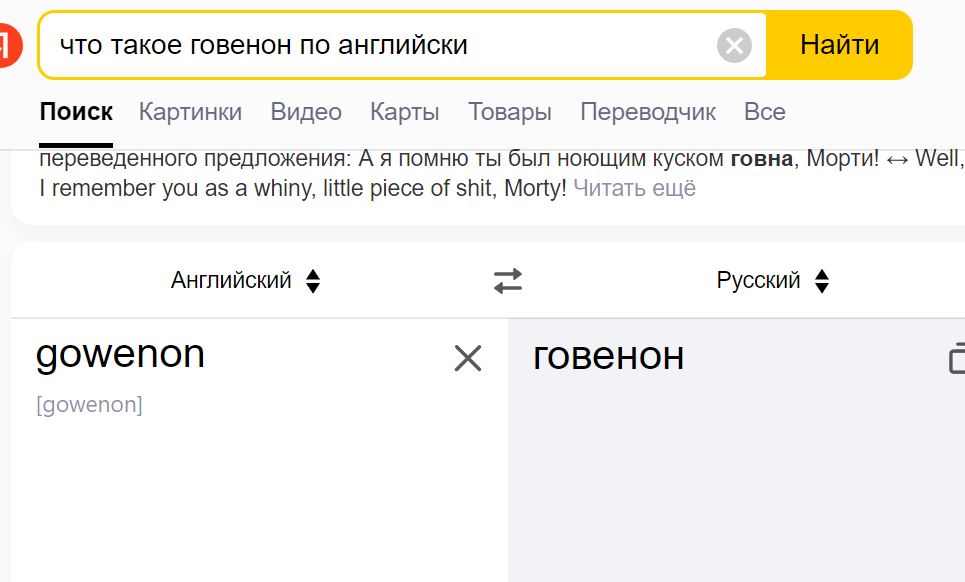Click the Yandex logo icon
The width and height of the screenshot is (965, 582).
click(9, 45)
